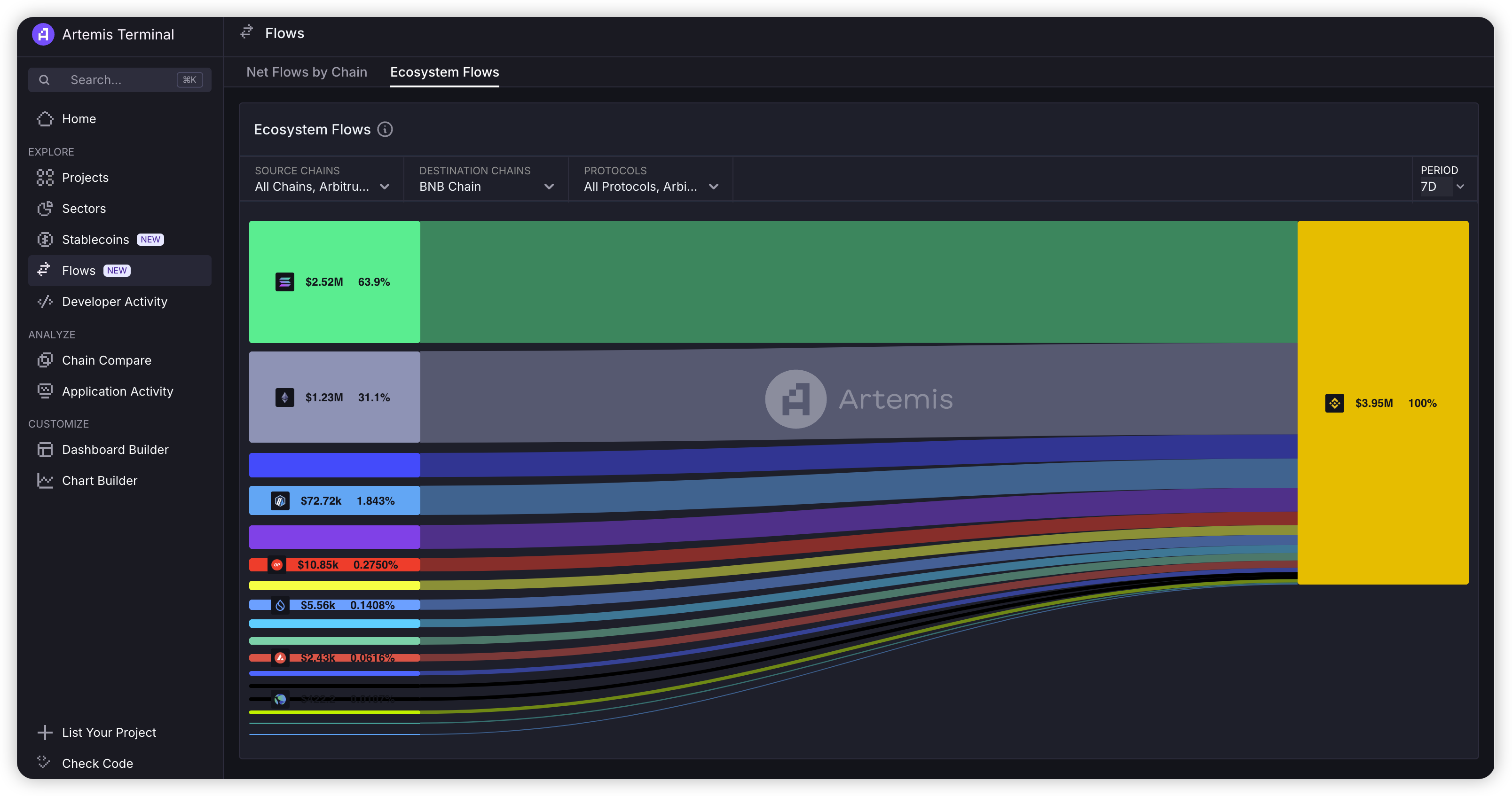Open Stablecoins in the sidebar
1512x796 pixels.
tap(95, 239)
